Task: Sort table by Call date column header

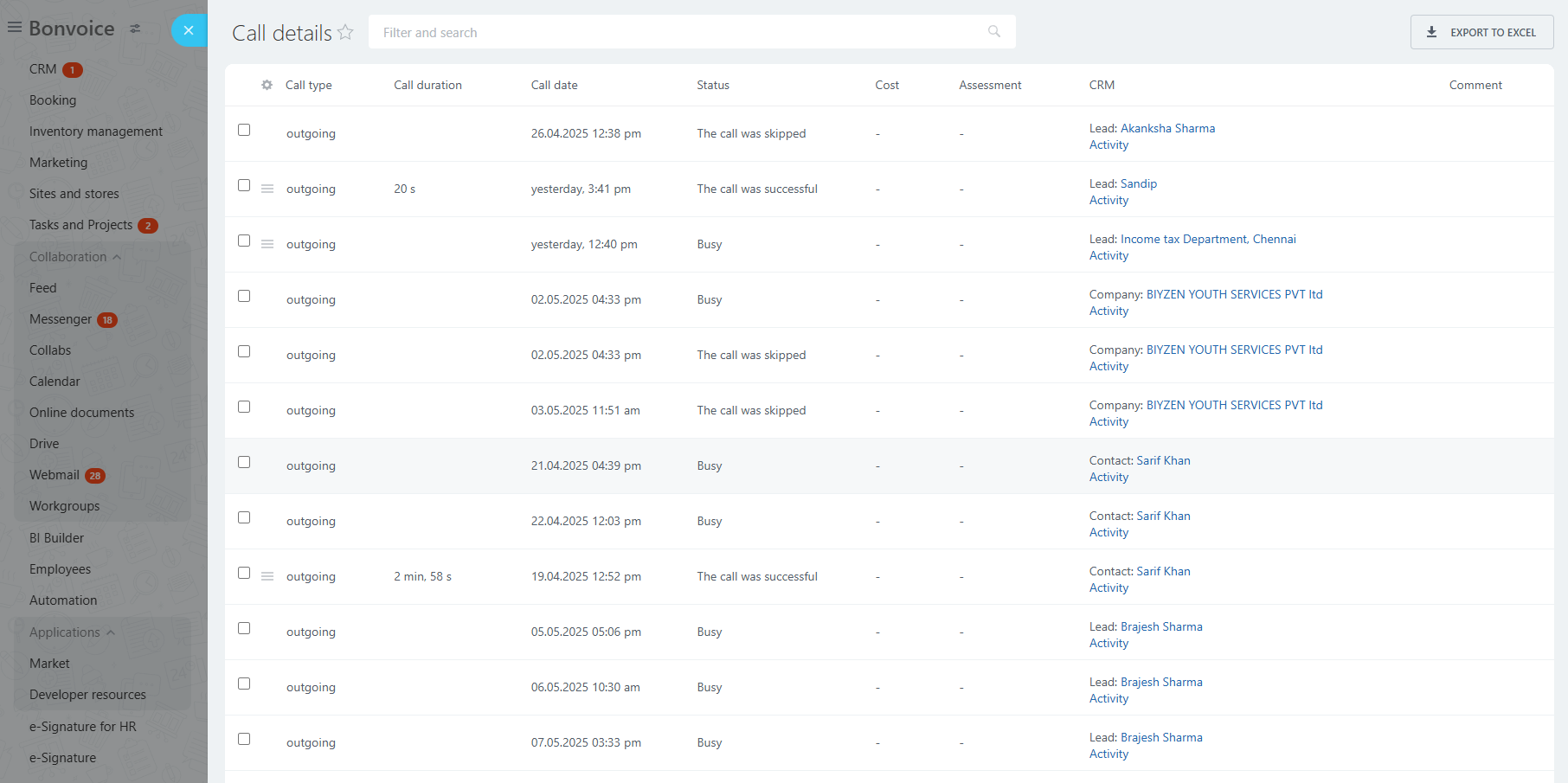Action: (554, 85)
